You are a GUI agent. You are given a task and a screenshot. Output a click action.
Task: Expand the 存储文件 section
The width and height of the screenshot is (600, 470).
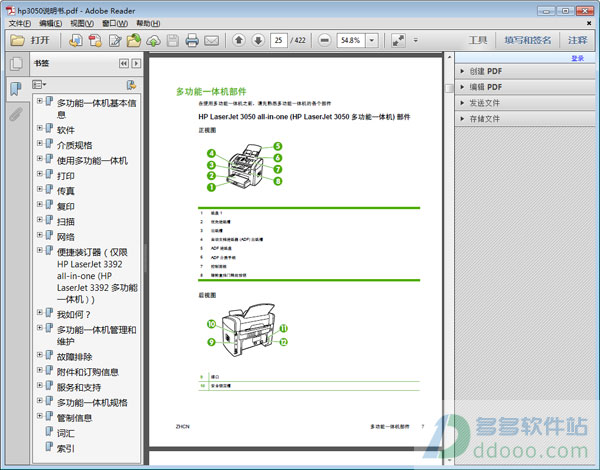[525, 119]
